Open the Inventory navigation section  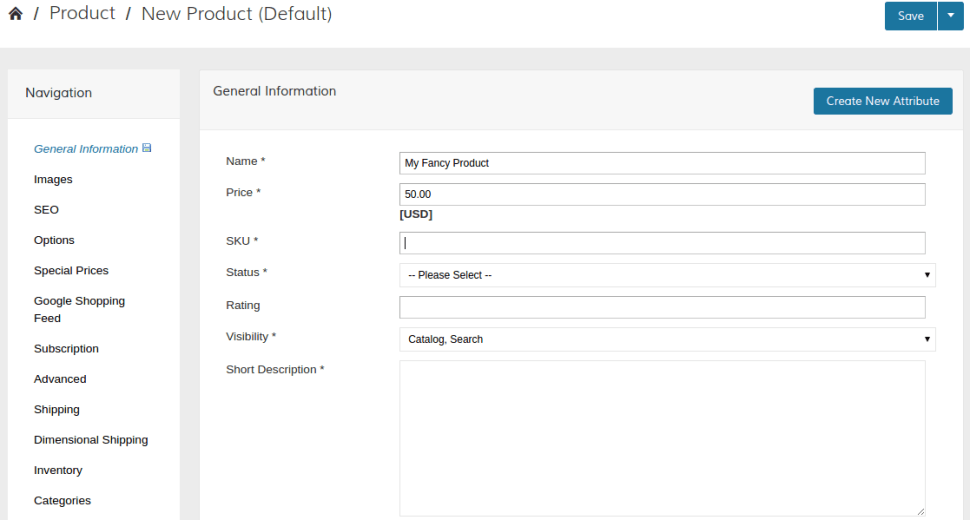[58, 470]
